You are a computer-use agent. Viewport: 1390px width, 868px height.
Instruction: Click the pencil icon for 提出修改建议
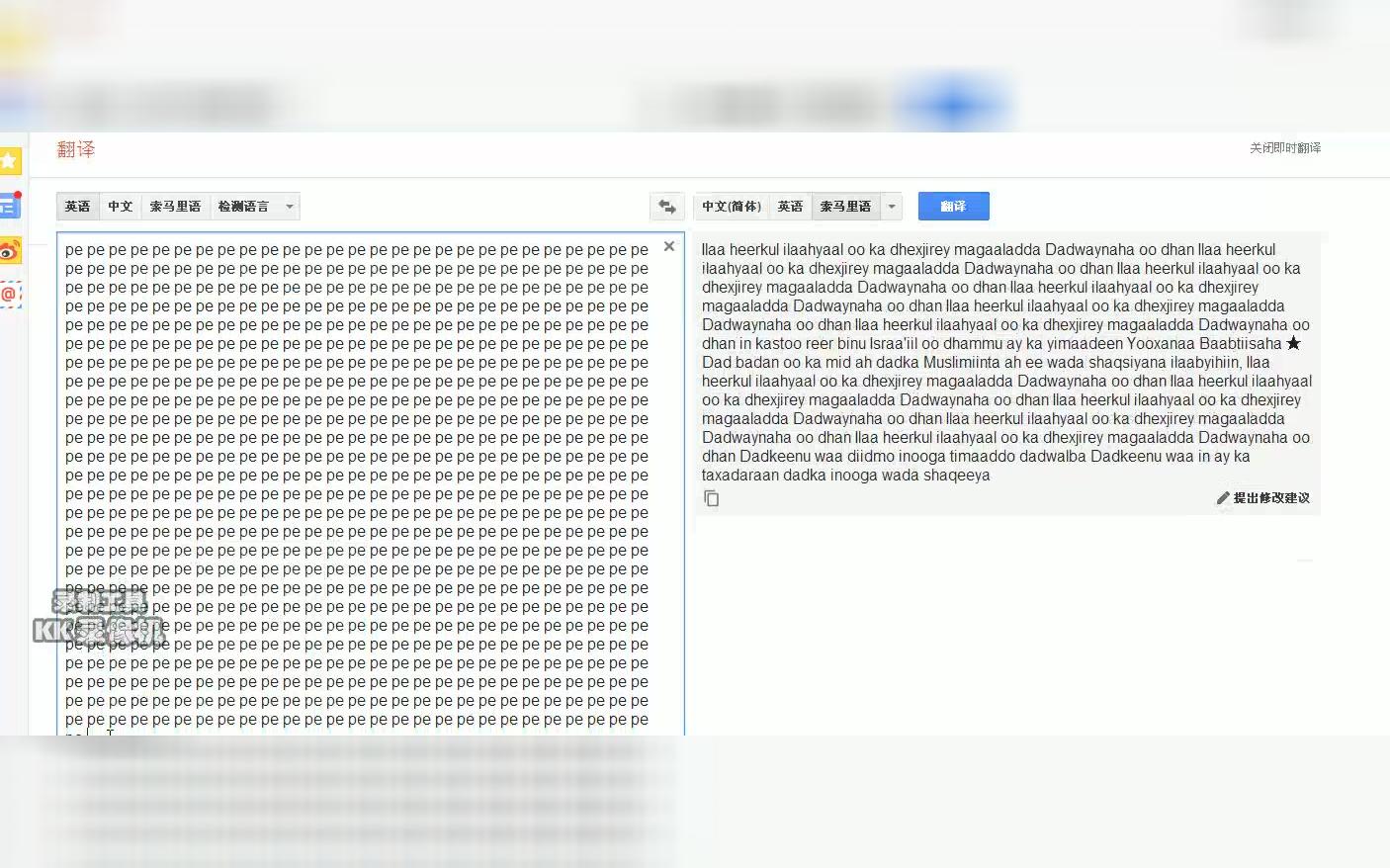(x=1223, y=498)
